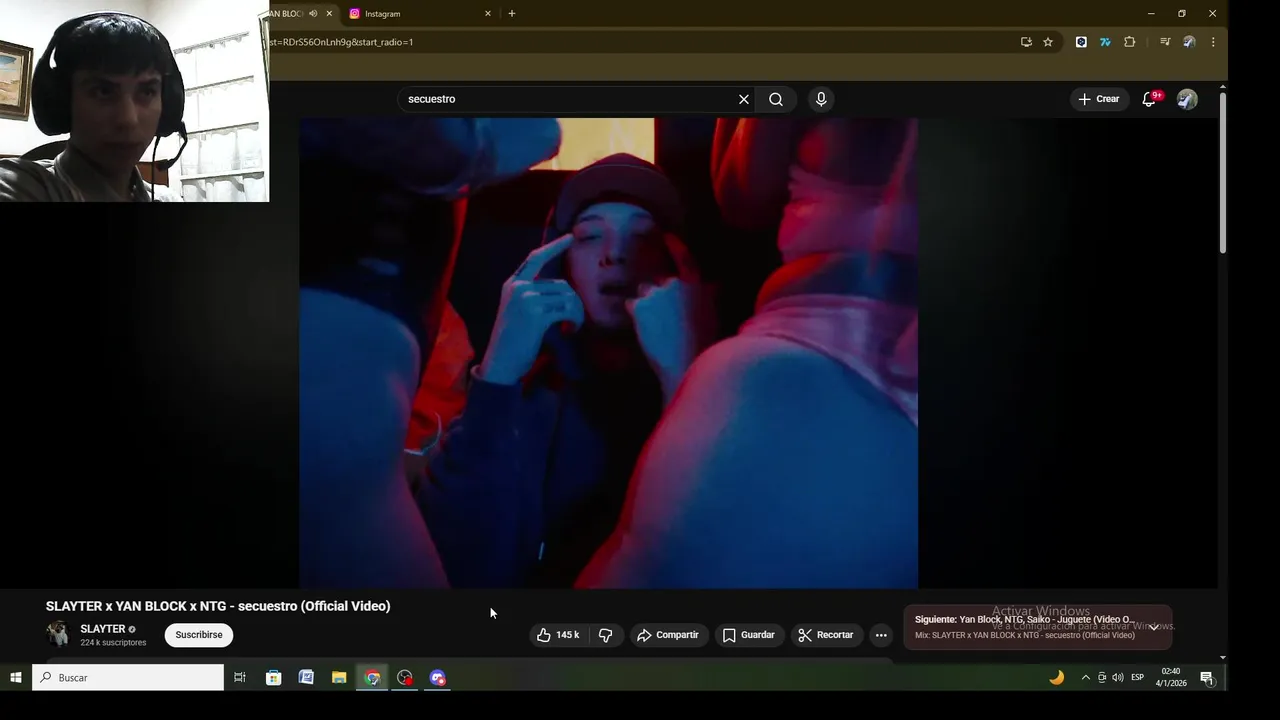Click the 224 k suscriptores text
The image size is (1280, 720).
(113, 642)
